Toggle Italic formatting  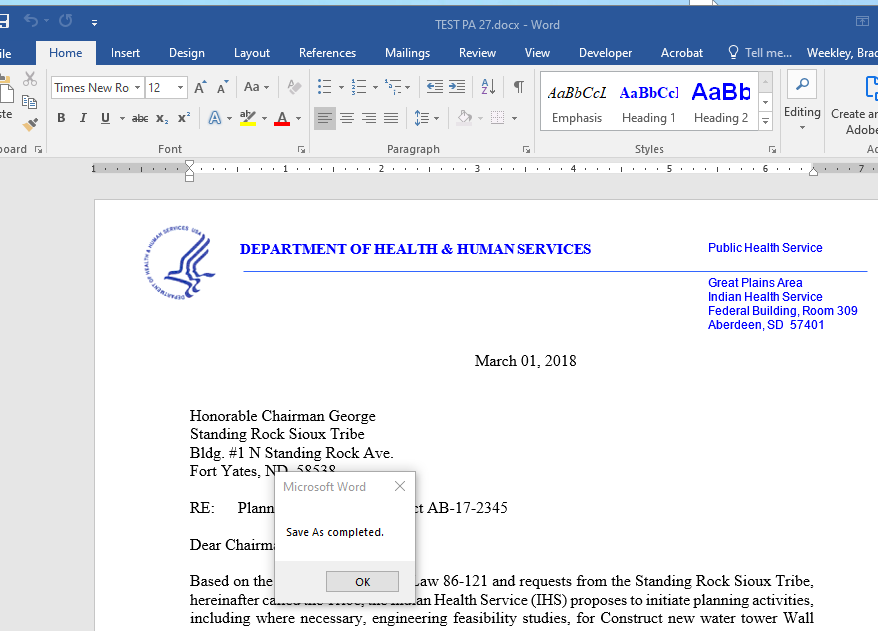83,118
